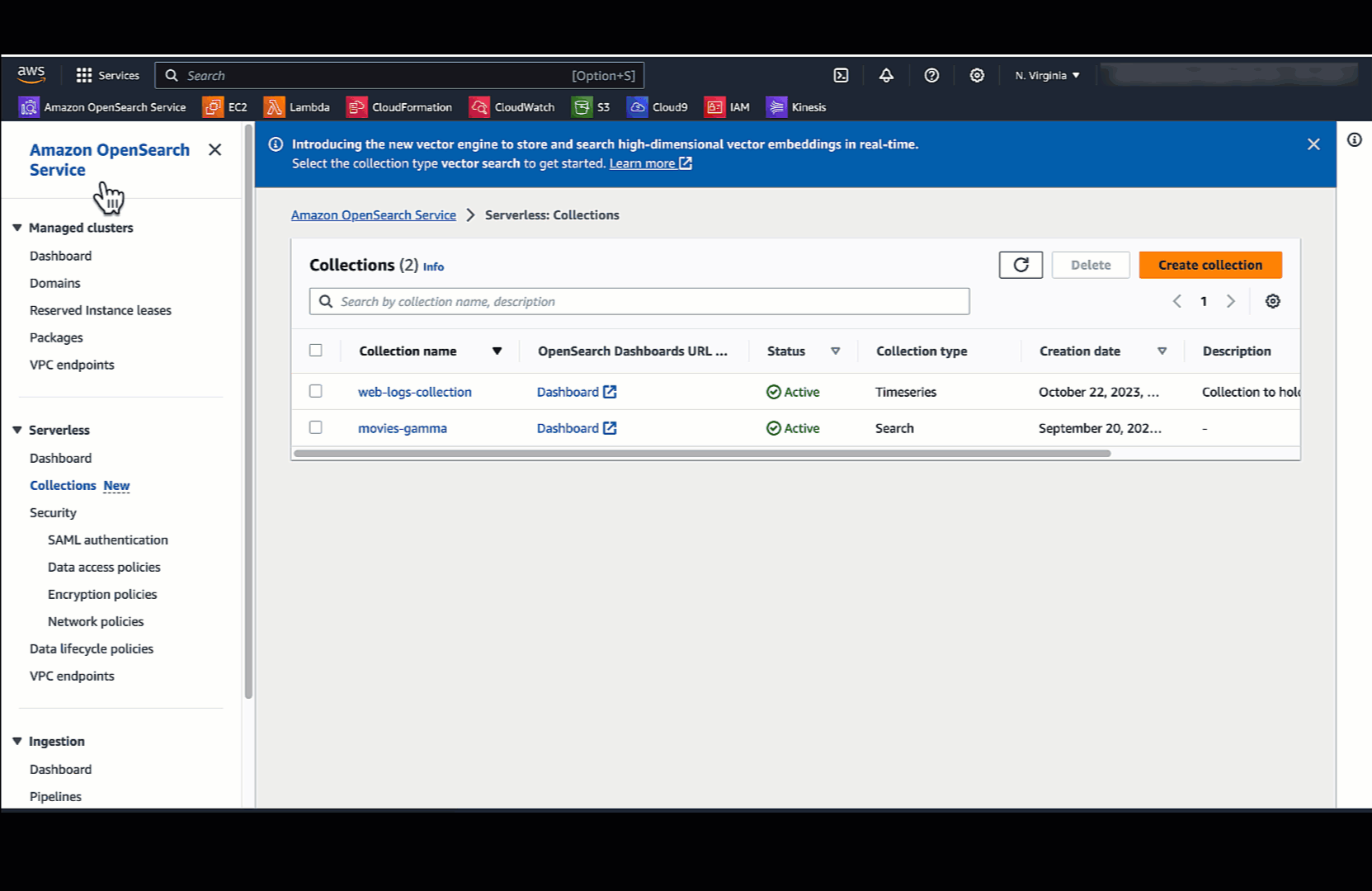Select the web-logs-collection row checkbox

coord(316,391)
